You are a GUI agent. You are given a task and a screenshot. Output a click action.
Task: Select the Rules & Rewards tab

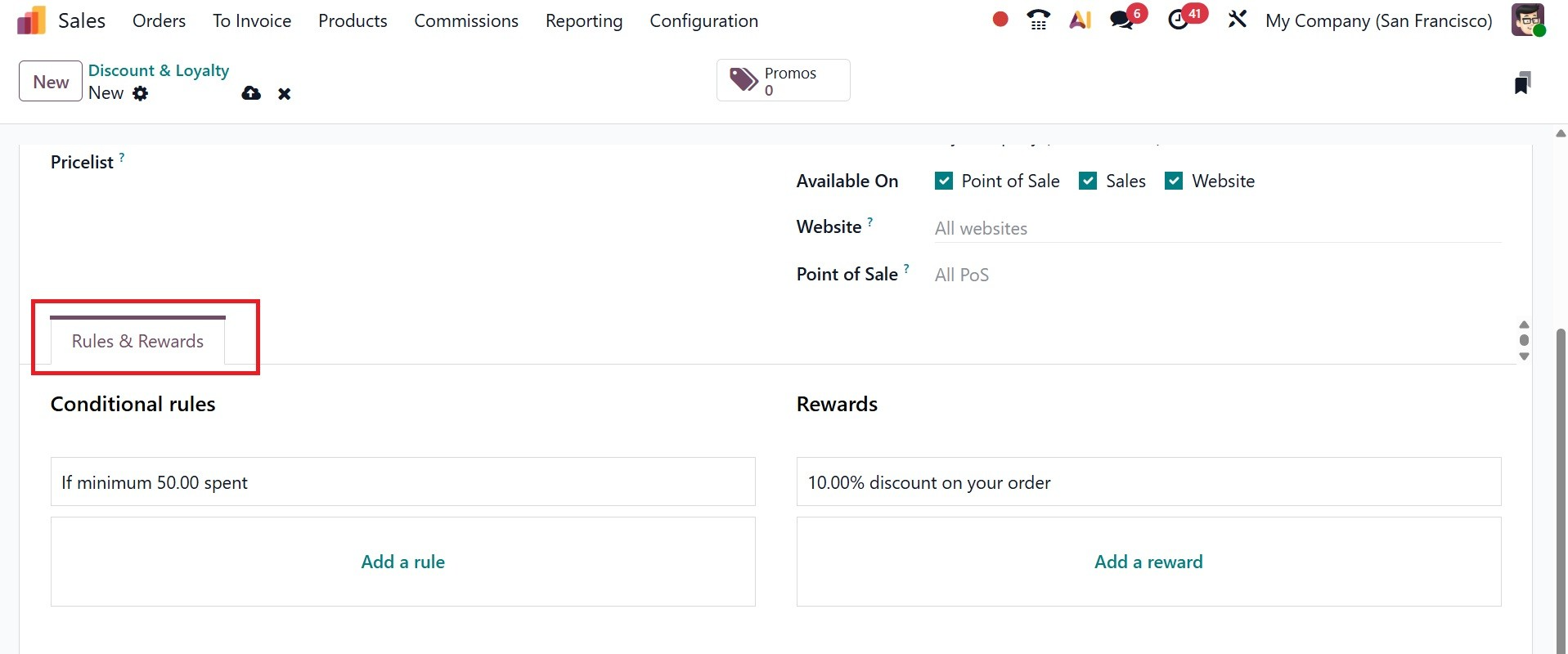(137, 341)
